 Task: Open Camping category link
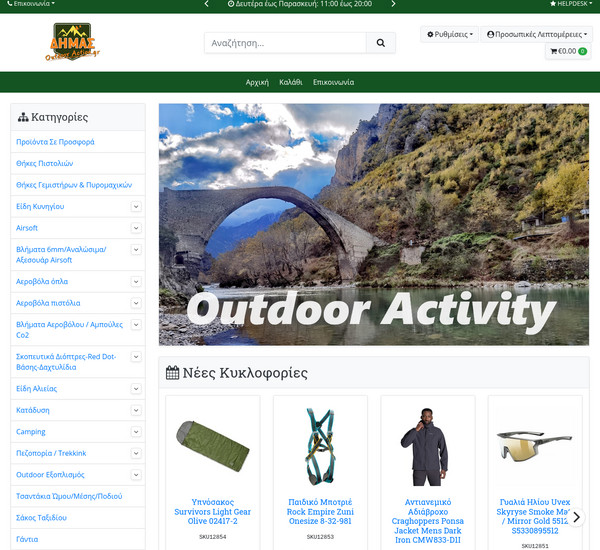31,432
